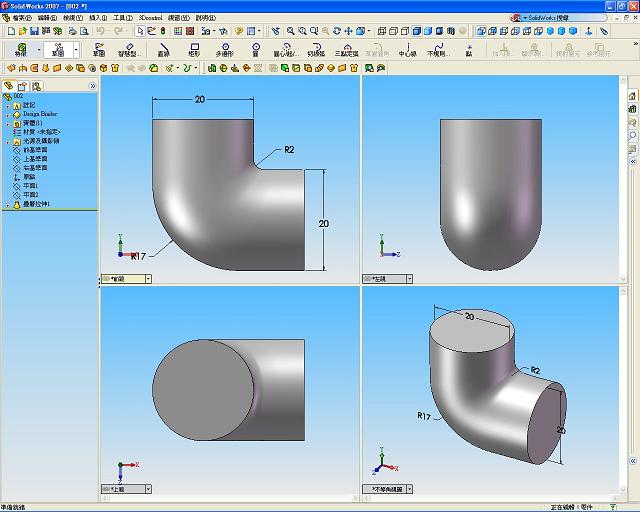Image resolution: width=640 pixels, height=512 pixels.
Task: Expand hidden toolbar buttons double chevron
Action: pos(636,43)
